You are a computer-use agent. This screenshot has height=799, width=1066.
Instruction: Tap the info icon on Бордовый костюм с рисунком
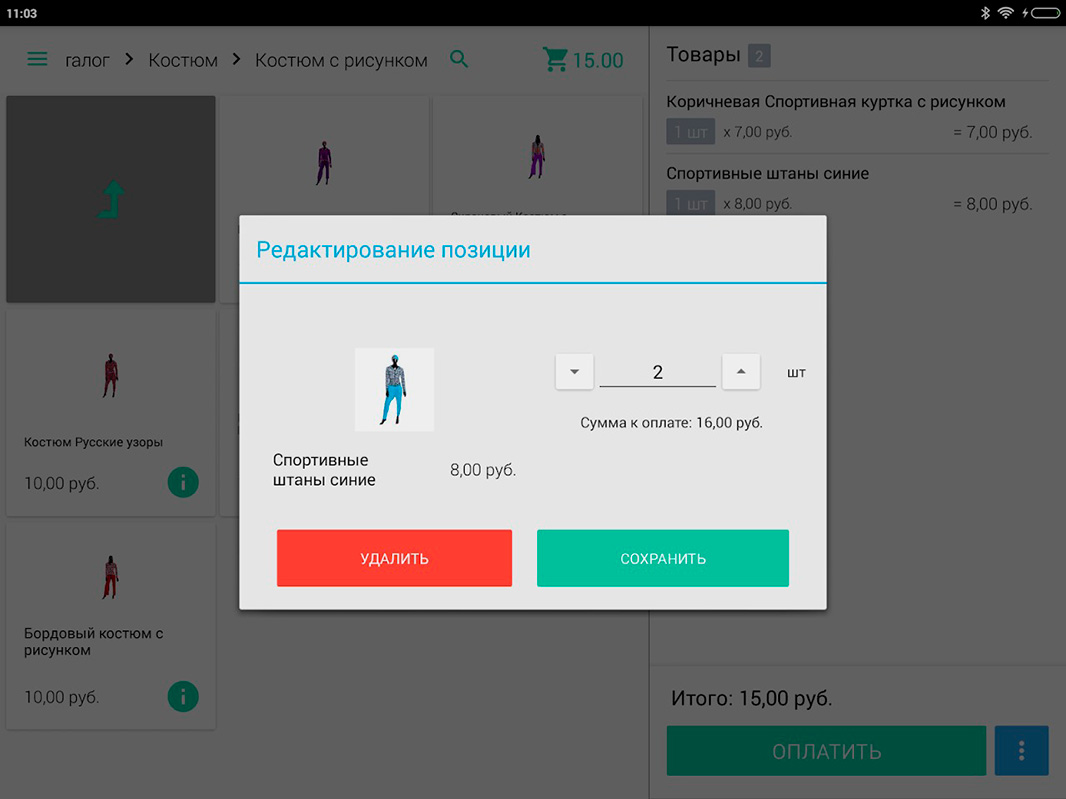click(183, 696)
